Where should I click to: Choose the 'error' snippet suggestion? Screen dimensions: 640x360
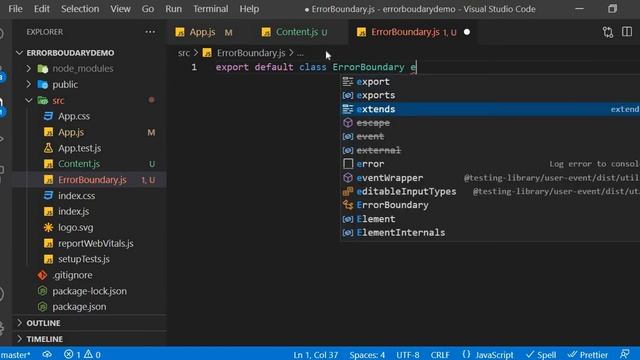pos(490,164)
